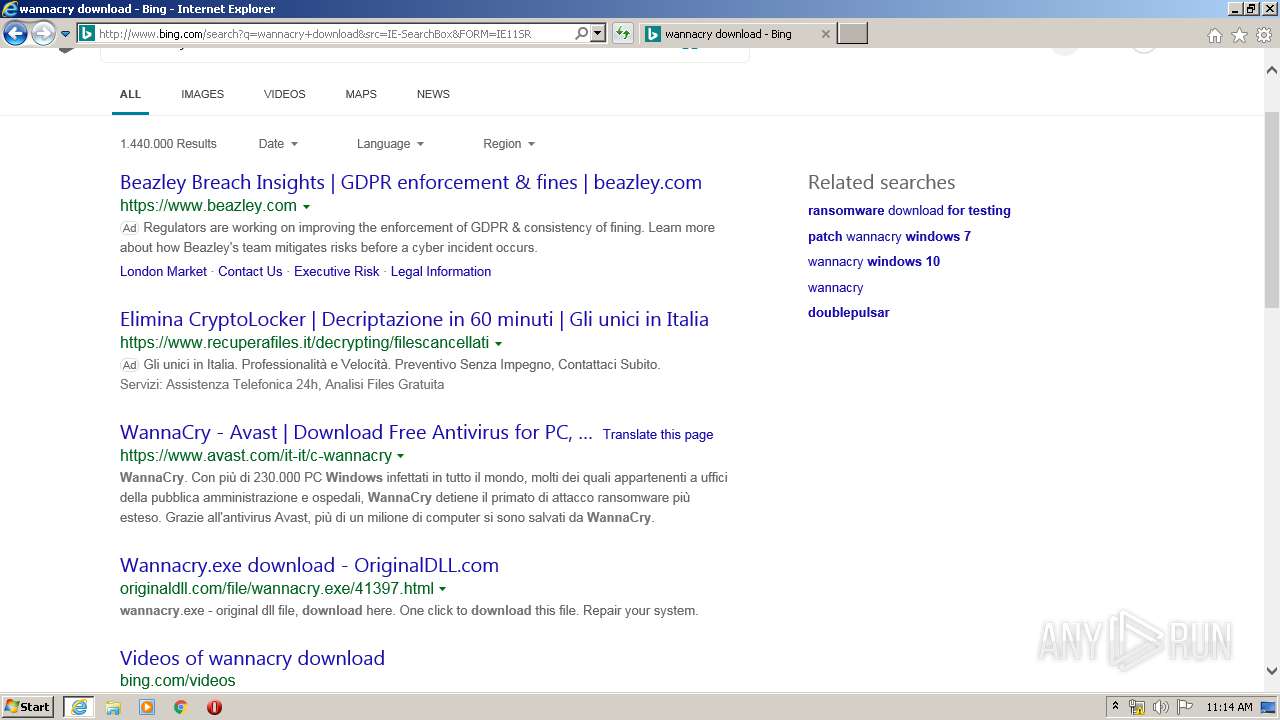Open the Windows Start menu
The height and width of the screenshot is (720, 1280).
(x=28, y=706)
